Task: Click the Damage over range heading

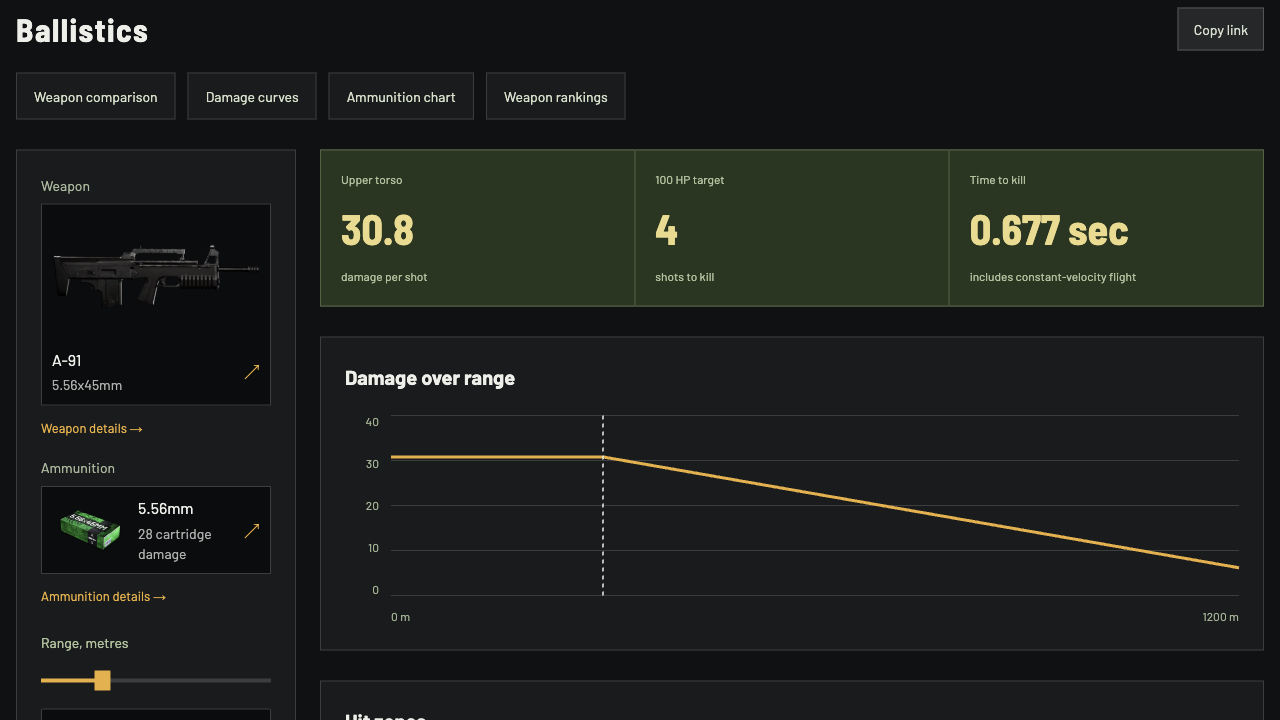Action: coord(430,378)
